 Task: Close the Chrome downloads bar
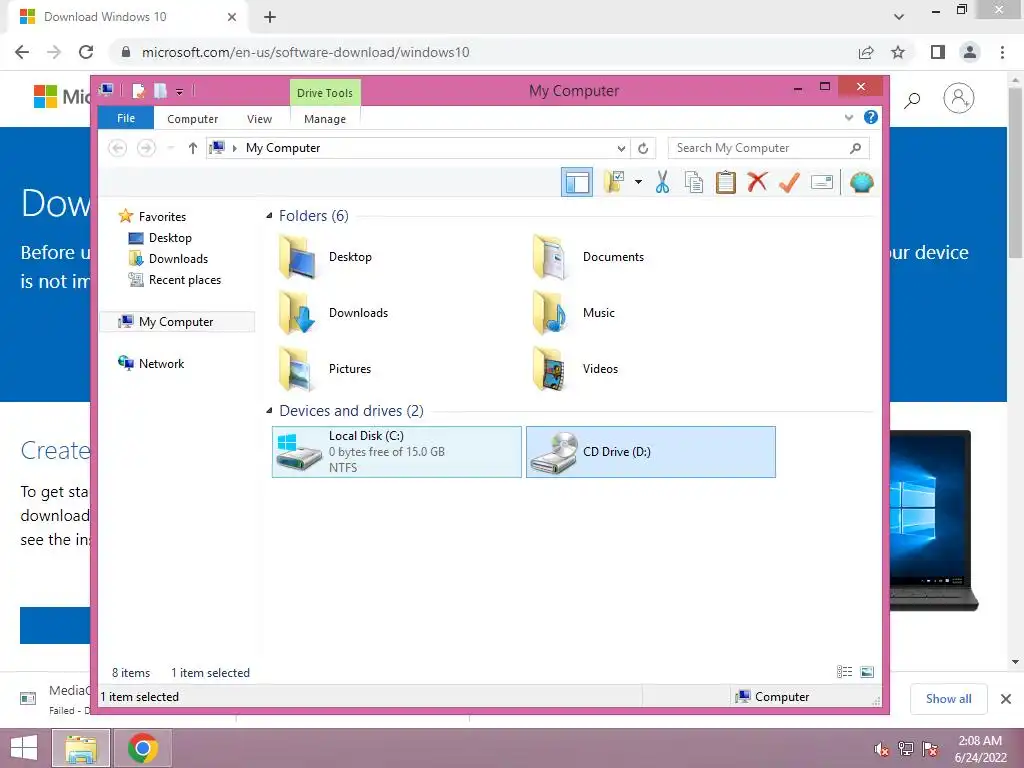(x=1006, y=699)
